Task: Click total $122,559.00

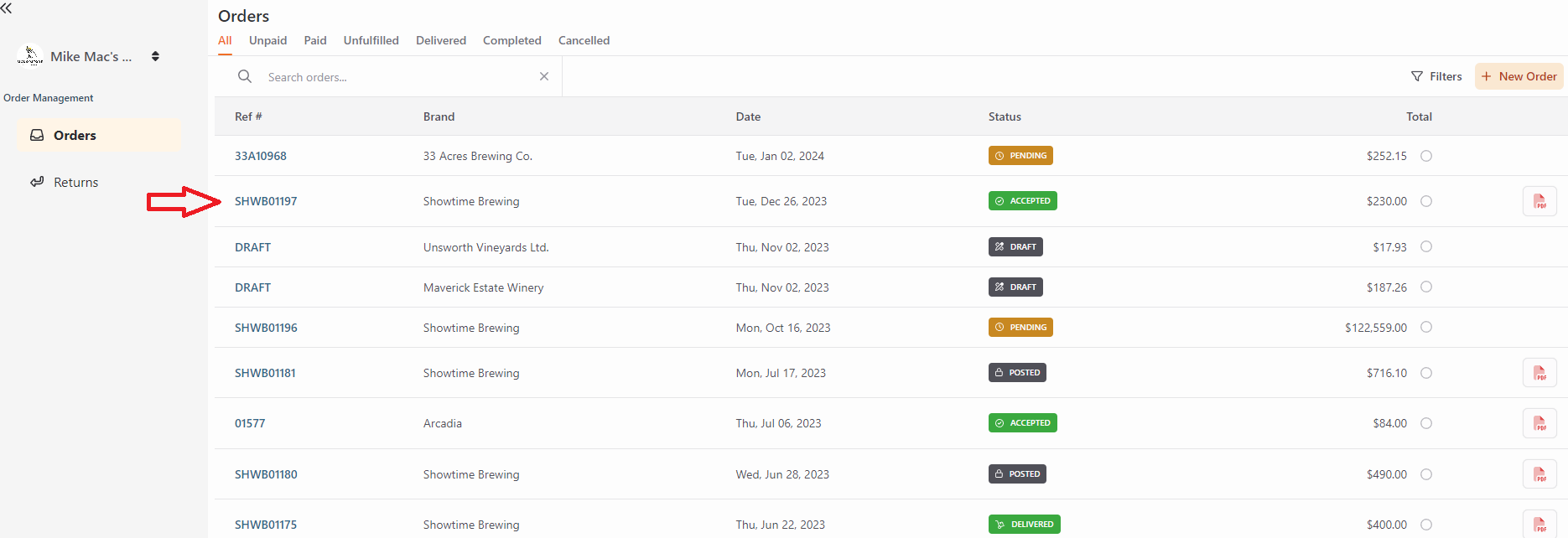Action: click(x=1376, y=328)
